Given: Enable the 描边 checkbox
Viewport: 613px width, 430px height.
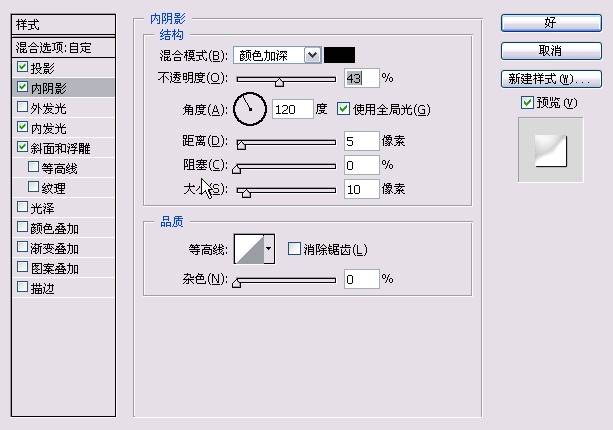Looking at the screenshot, I should (23, 287).
